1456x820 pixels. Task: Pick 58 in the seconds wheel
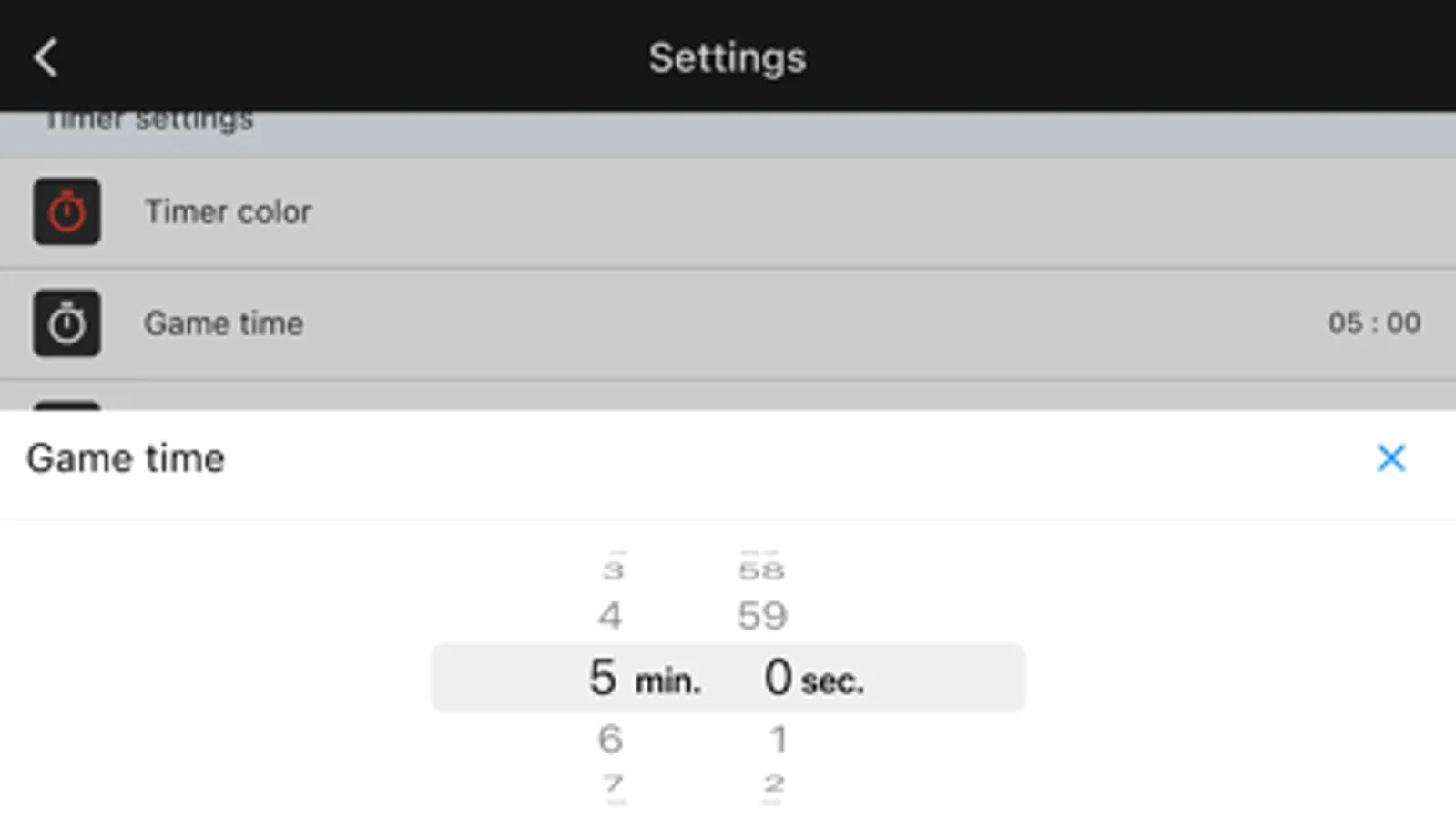click(x=761, y=571)
